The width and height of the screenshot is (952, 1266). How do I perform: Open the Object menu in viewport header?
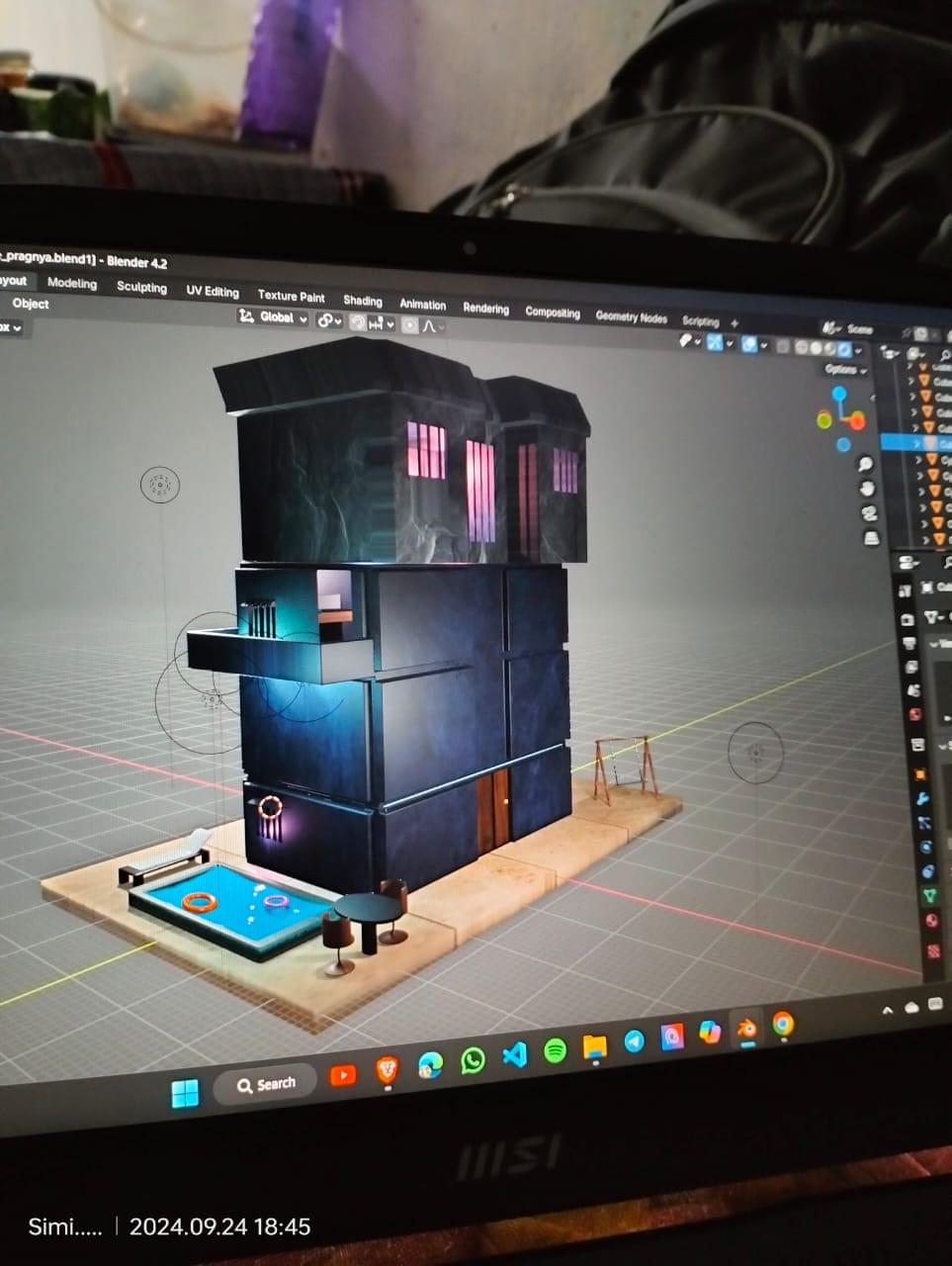(30, 304)
